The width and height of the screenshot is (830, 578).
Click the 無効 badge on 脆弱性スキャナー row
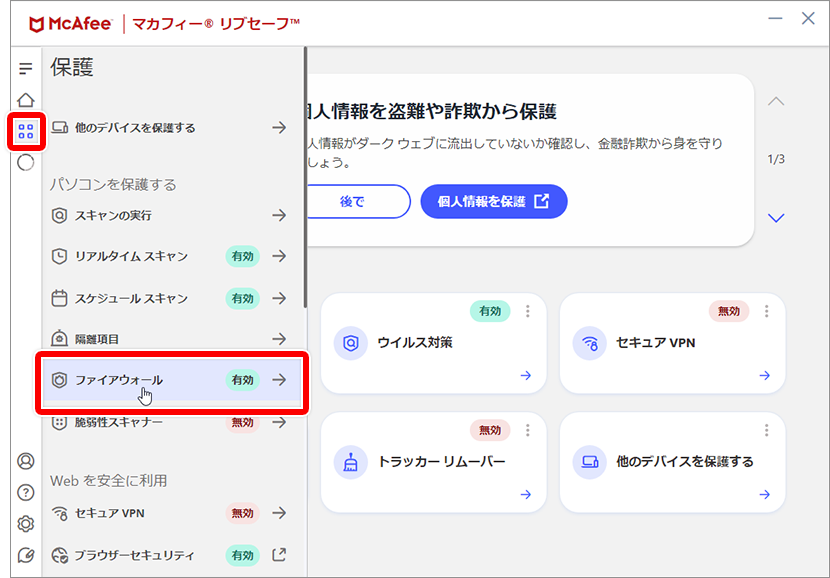(x=242, y=422)
